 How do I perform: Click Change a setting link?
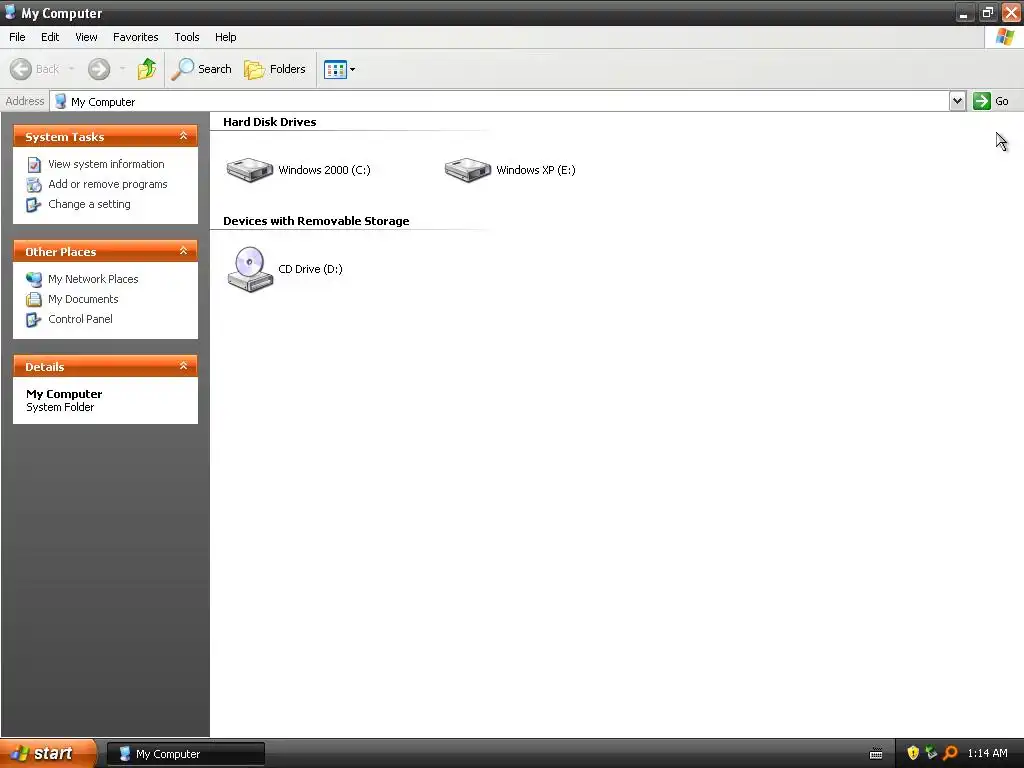pos(89,204)
